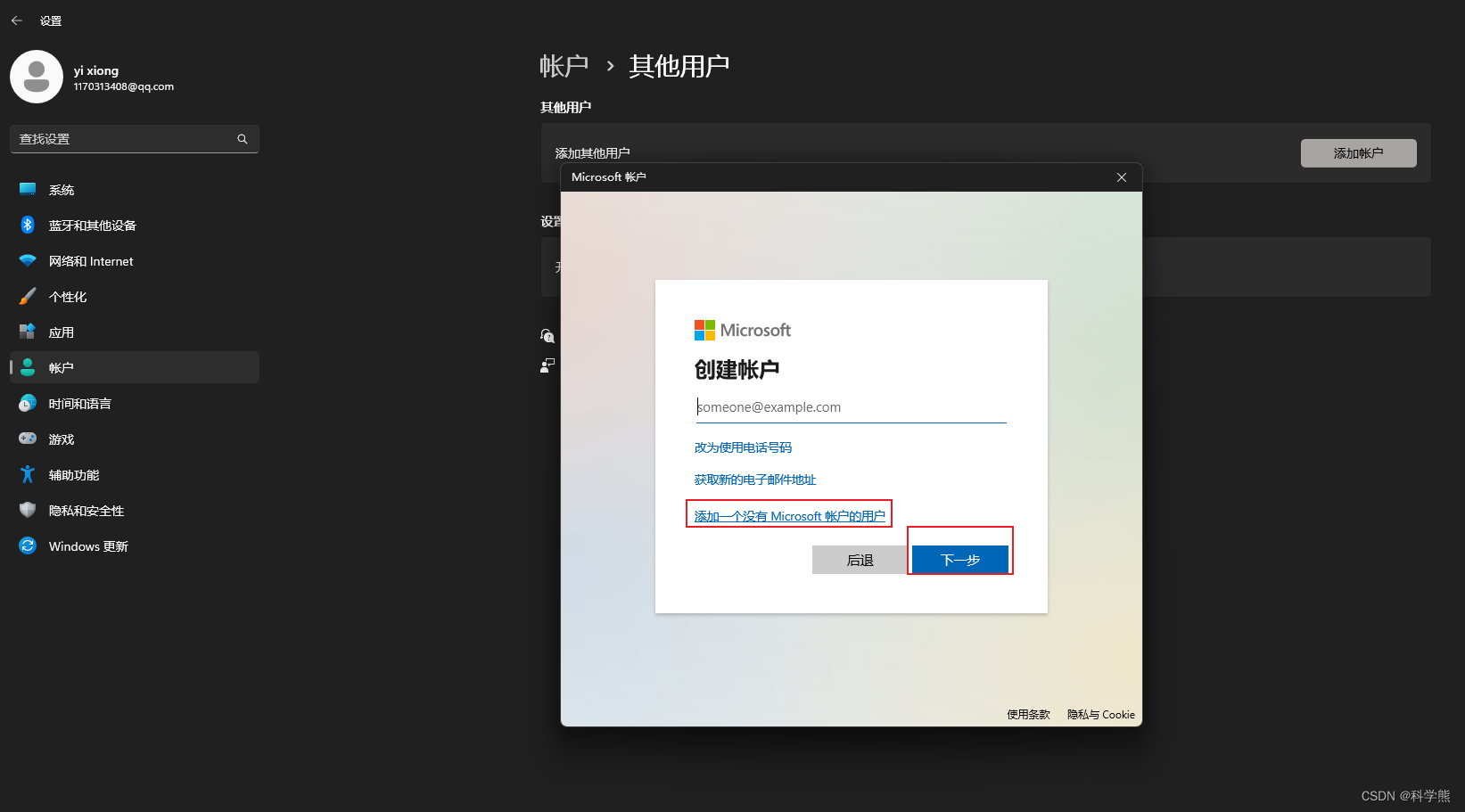Screen dimensions: 1465x812
Task: Click the Microsoft logo in the dialog
Action: click(x=743, y=330)
